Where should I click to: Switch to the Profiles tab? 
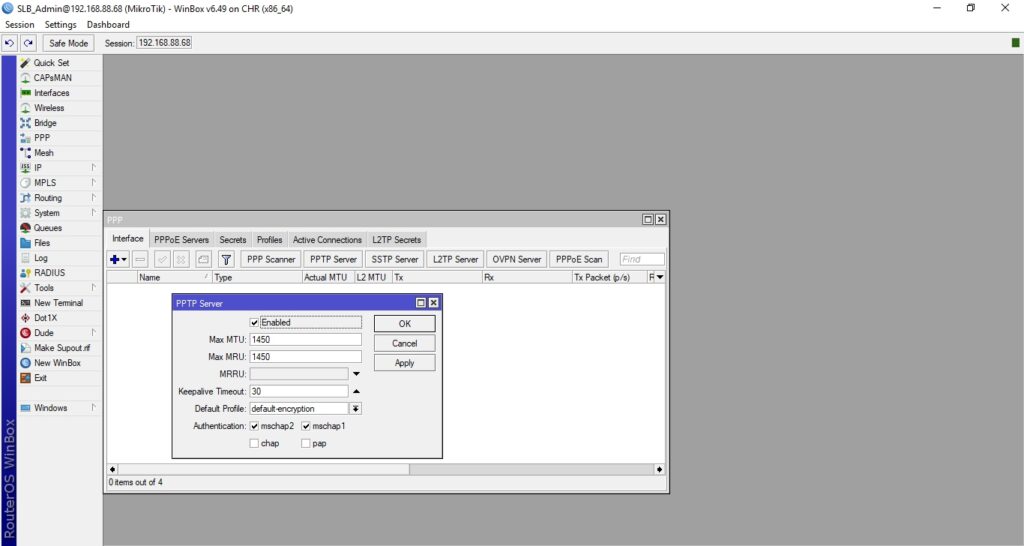point(270,240)
